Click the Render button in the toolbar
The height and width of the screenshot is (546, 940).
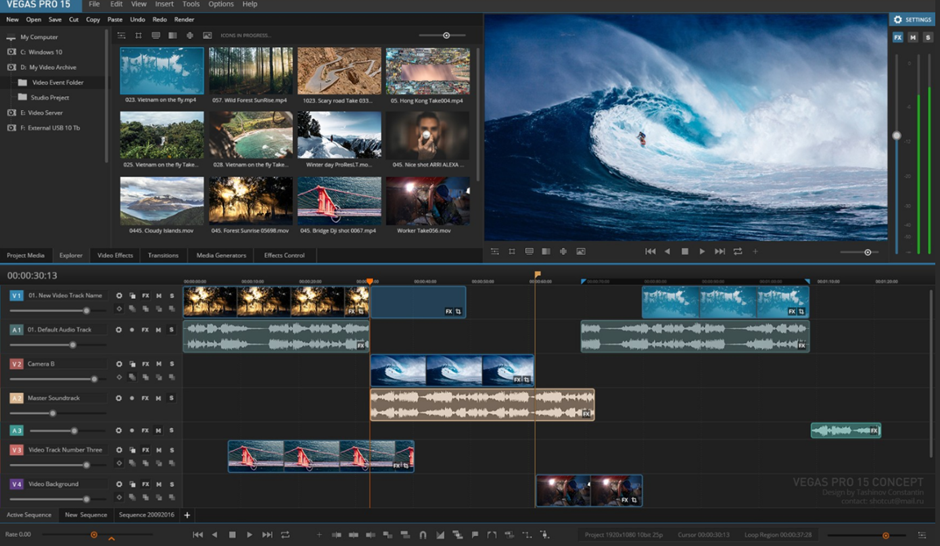pos(184,19)
